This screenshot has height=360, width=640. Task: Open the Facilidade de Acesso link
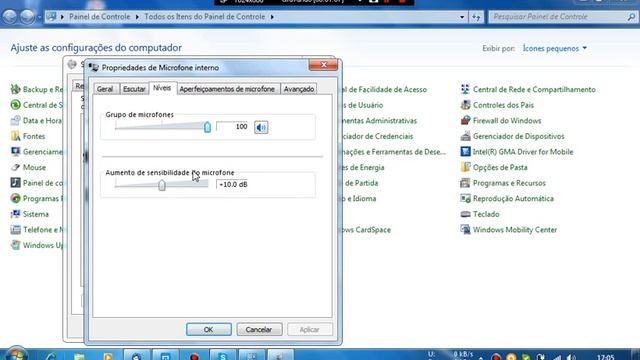pyautogui.click(x=384, y=89)
